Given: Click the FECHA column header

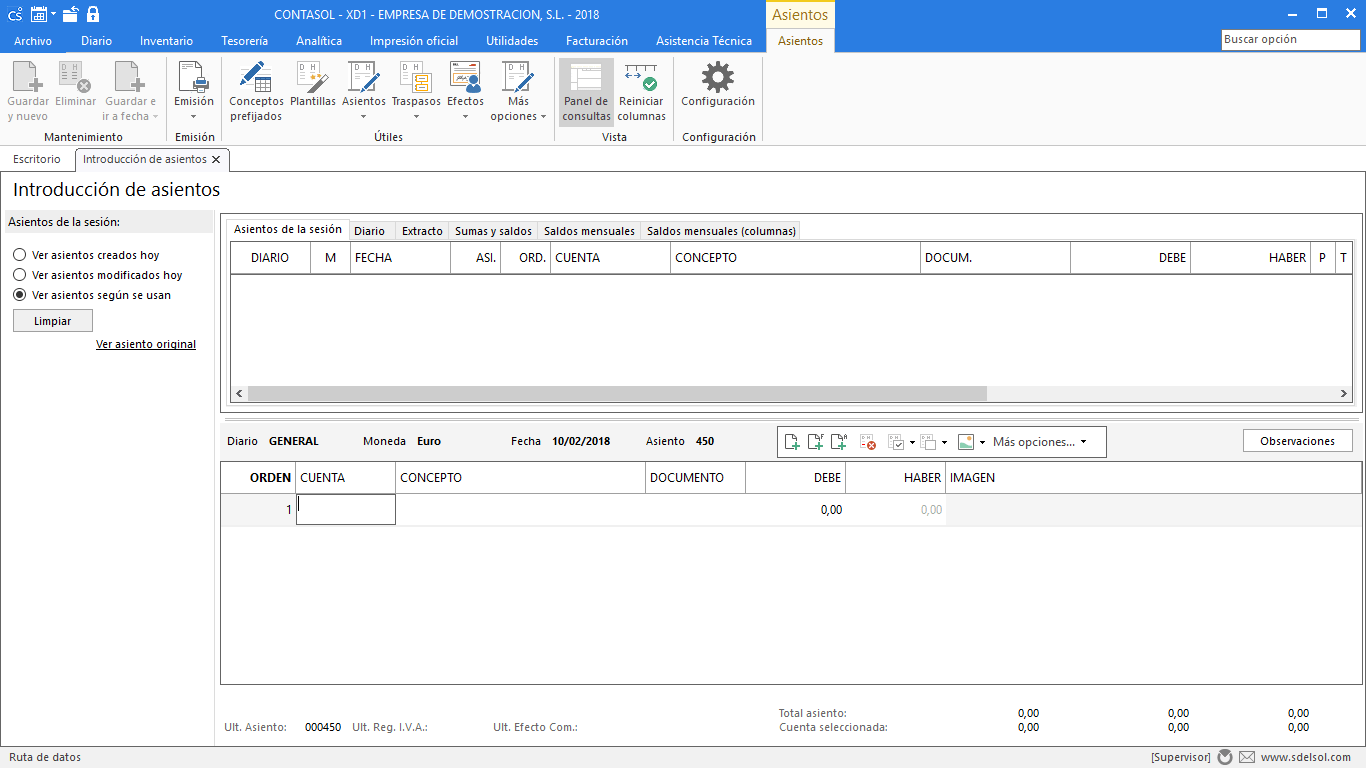Looking at the screenshot, I should coord(401,258).
